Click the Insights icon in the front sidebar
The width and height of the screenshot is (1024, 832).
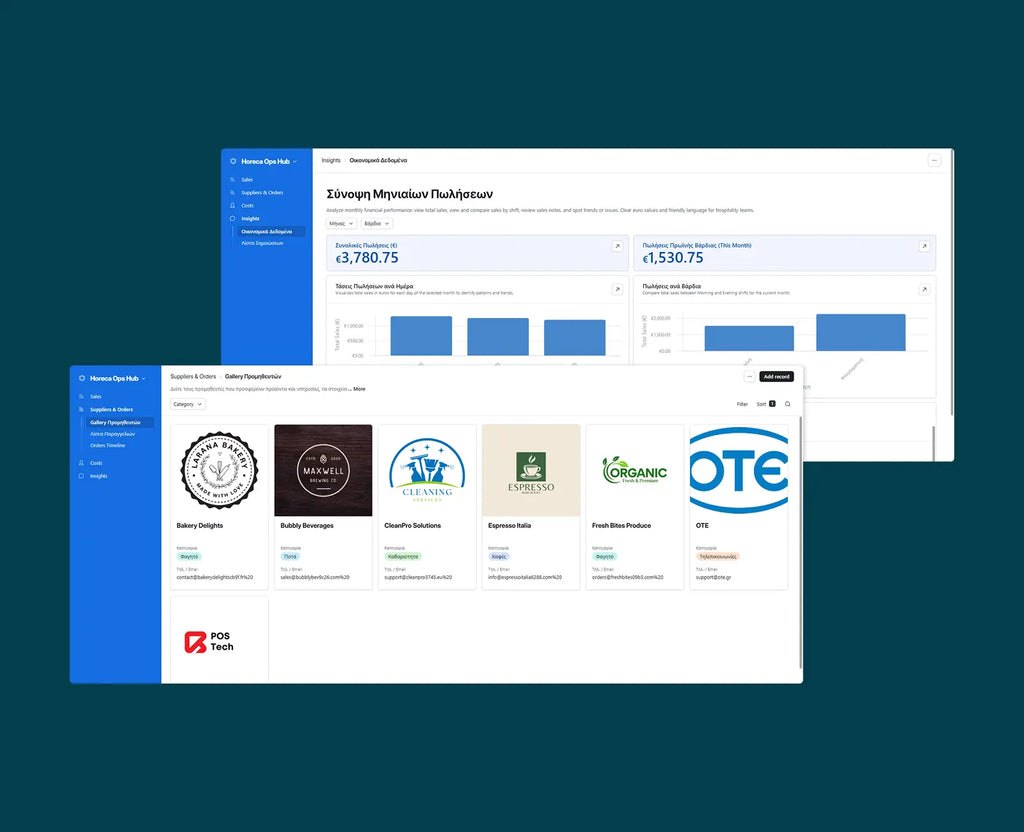[x=81, y=476]
